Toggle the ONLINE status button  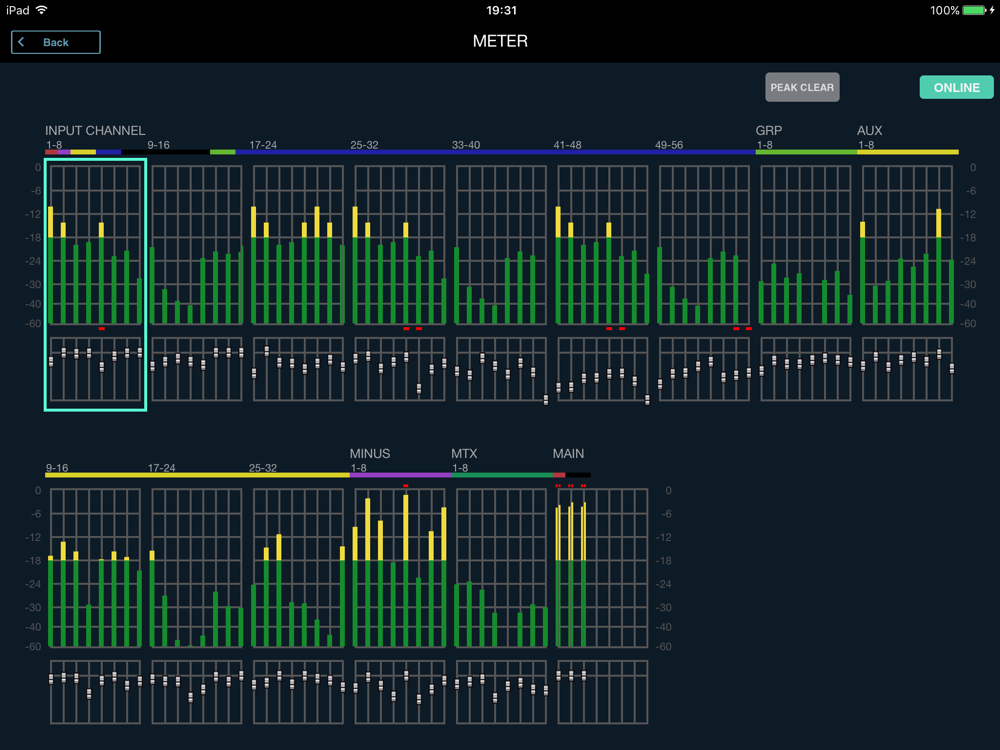tap(956, 87)
